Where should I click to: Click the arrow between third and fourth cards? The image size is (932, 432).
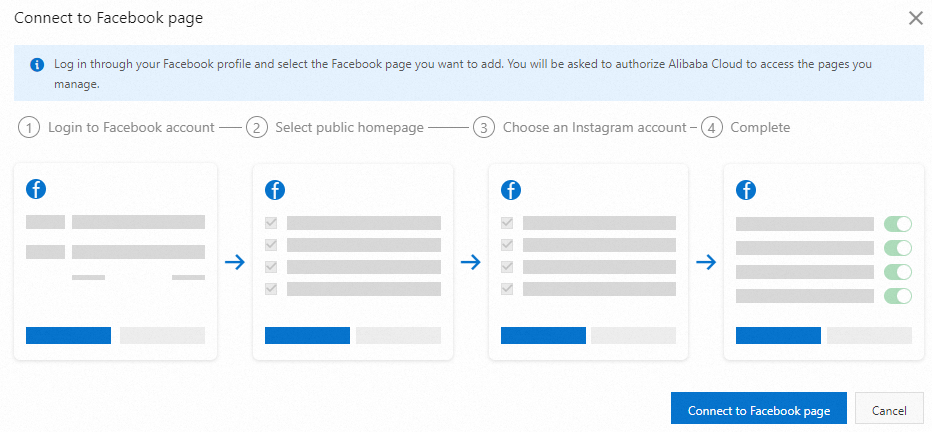coord(706,263)
